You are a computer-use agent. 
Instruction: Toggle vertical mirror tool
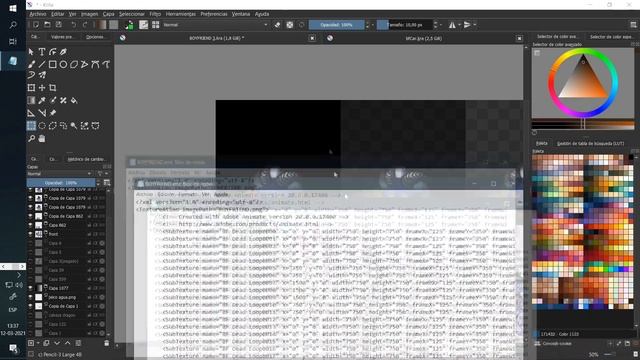(467, 25)
